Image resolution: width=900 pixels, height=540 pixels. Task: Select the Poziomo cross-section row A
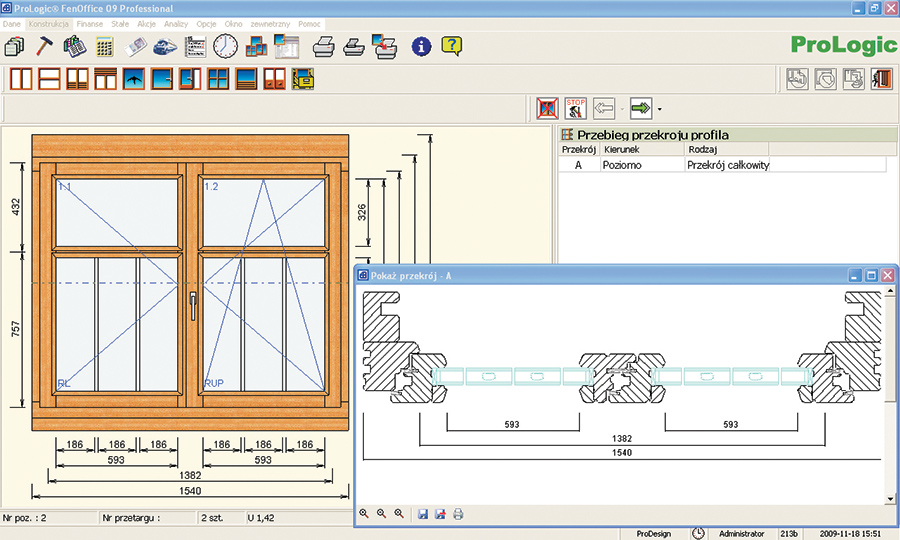[624, 165]
